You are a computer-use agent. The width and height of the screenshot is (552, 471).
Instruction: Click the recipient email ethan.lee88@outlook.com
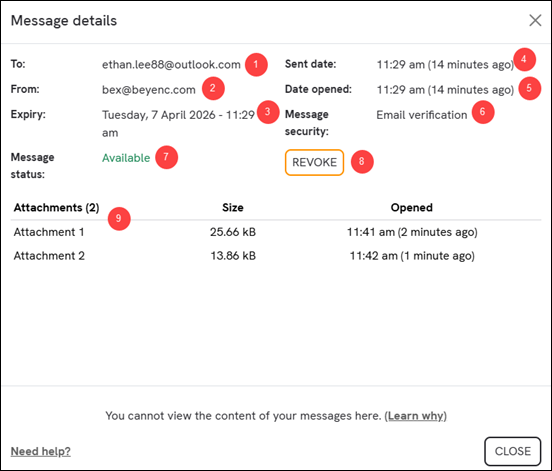(171, 64)
